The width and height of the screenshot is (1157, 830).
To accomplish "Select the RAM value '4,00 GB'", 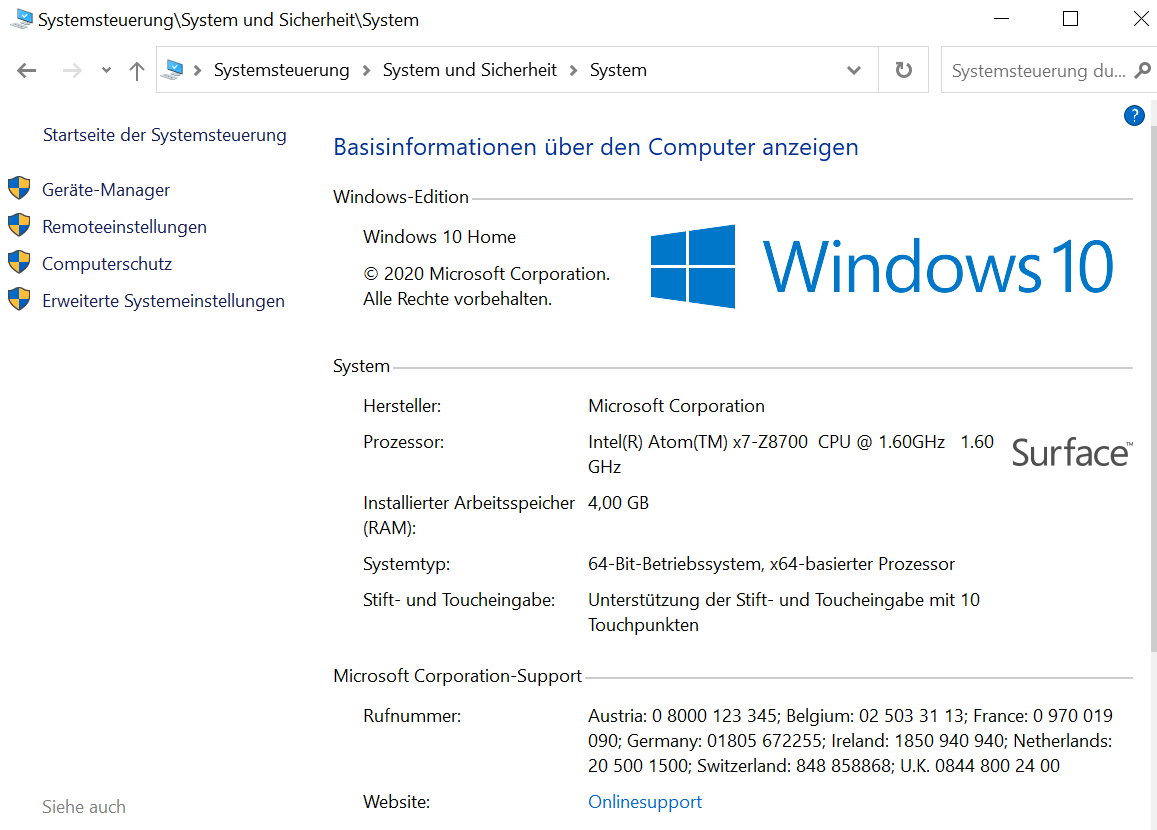I will (618, 503).
